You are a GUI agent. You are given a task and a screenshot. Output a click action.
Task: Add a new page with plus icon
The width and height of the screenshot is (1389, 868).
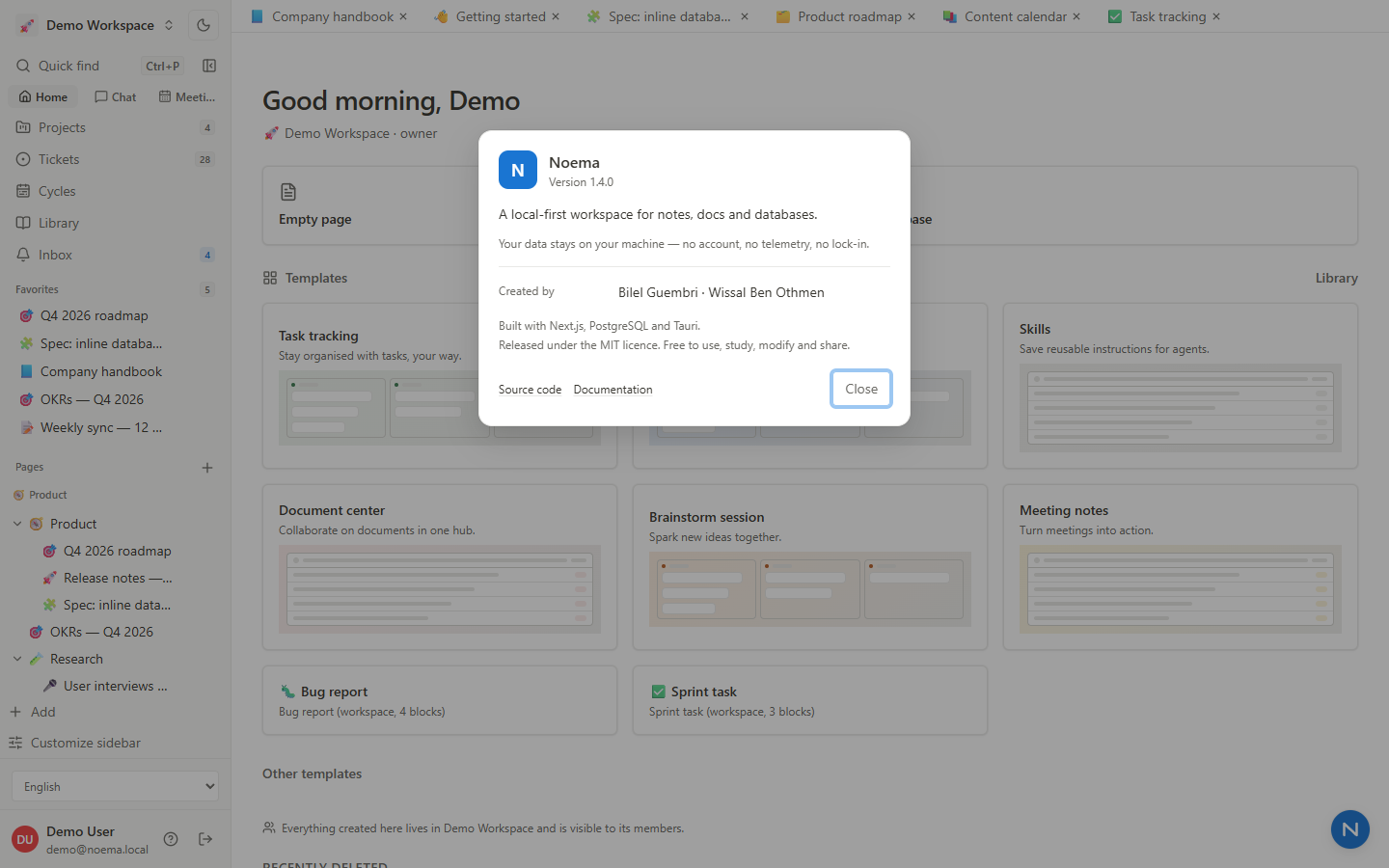207,468
